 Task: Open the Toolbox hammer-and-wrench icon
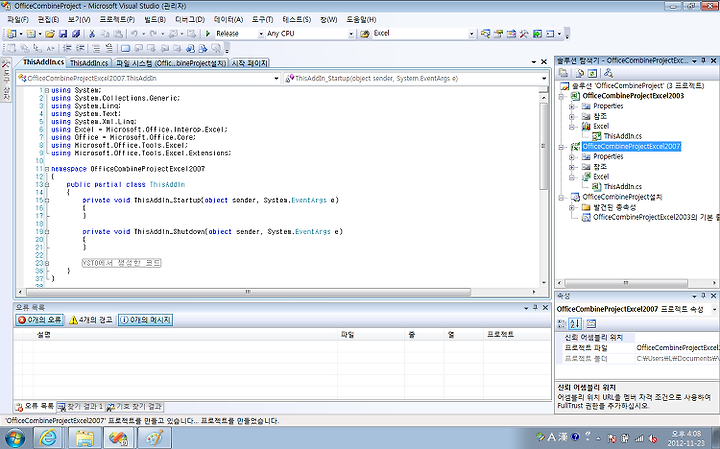(524, 34)
